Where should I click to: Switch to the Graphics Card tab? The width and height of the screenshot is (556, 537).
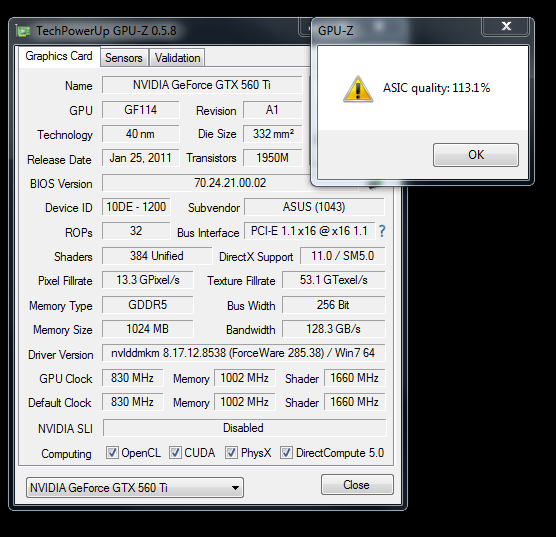[x=59, y=56]
